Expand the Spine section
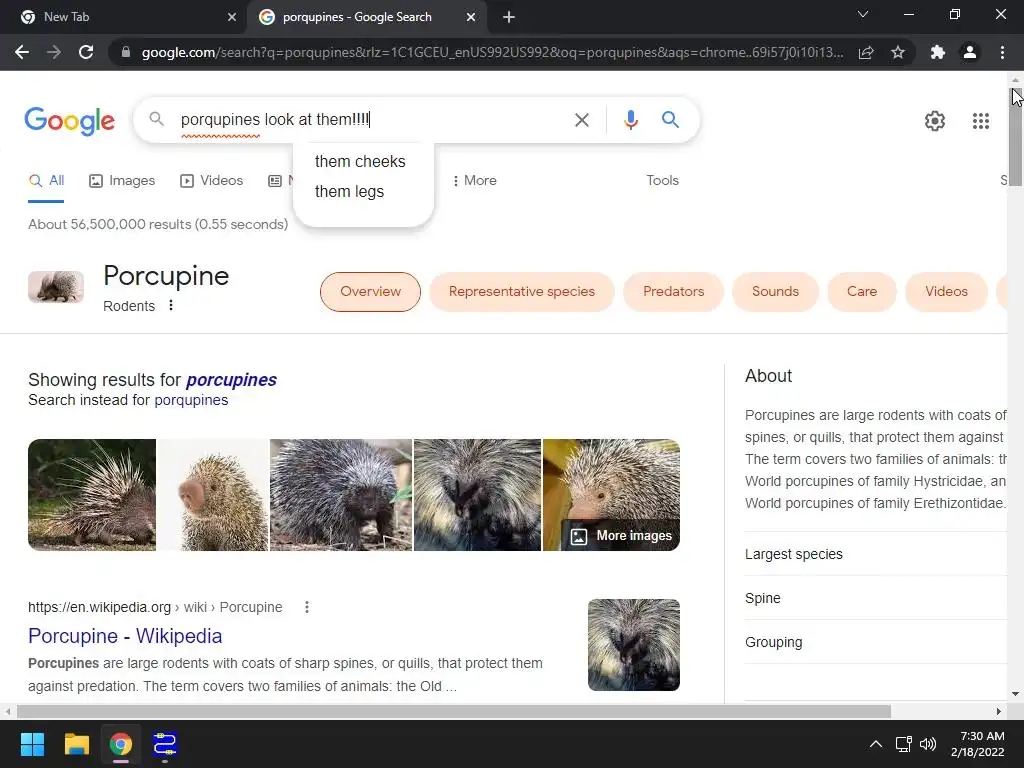Image resolution: width=1024 pixels, height=768 pixels. 875,598
